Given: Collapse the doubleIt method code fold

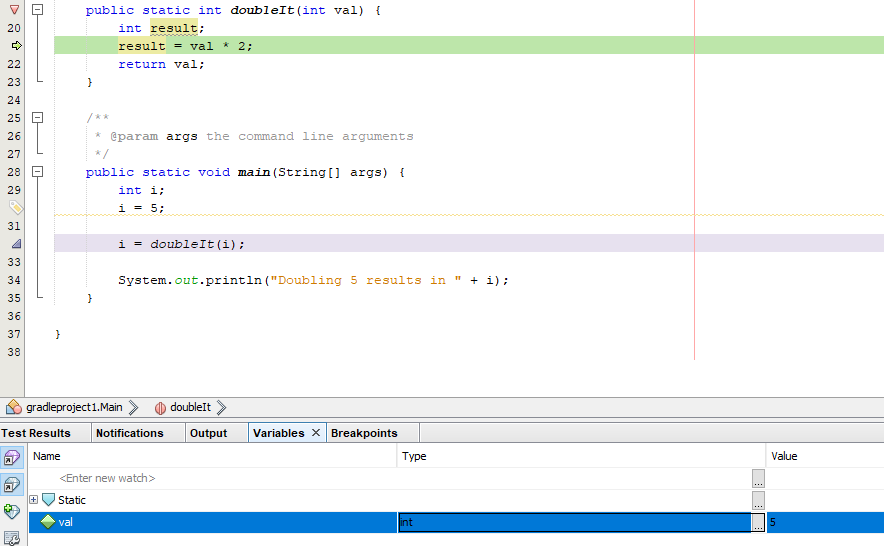Looking at the screenshot, I should tap(38, 10).
